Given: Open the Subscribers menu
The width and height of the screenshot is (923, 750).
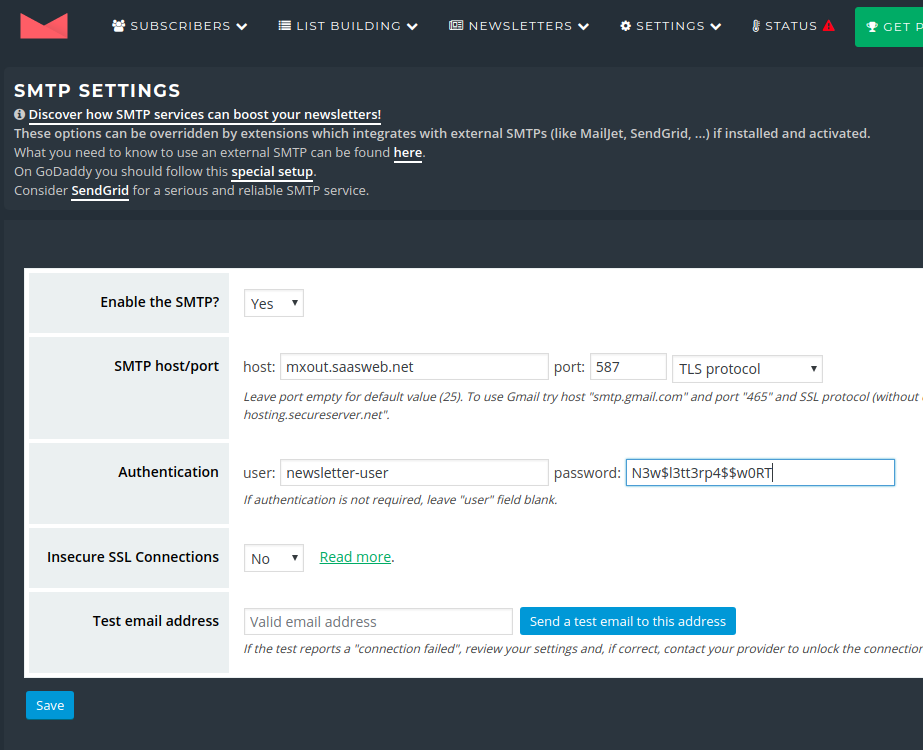Looking at the screenshot, I should pyautogui.click(x=180, y=26).
